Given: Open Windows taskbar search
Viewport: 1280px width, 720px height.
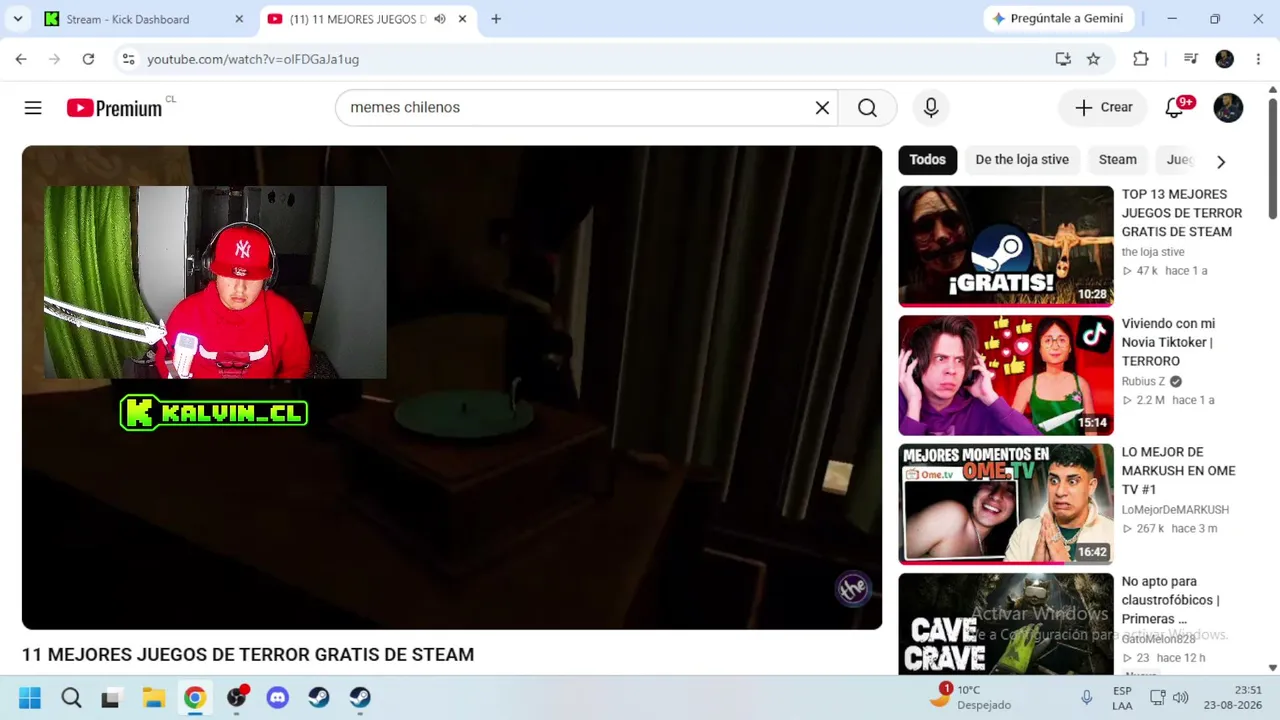Looking at the screenshot, I should tap(71, 698).
